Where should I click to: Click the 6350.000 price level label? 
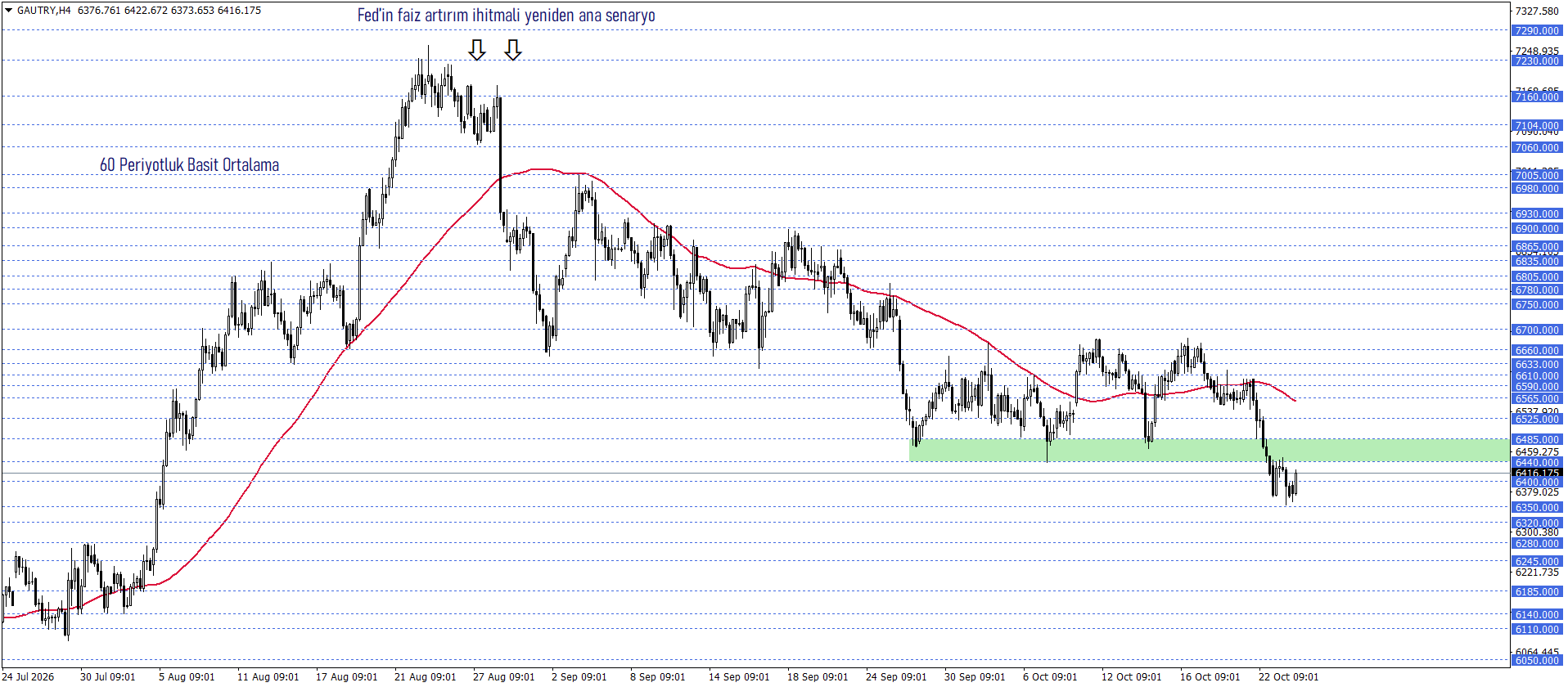tap(1537, 508)
